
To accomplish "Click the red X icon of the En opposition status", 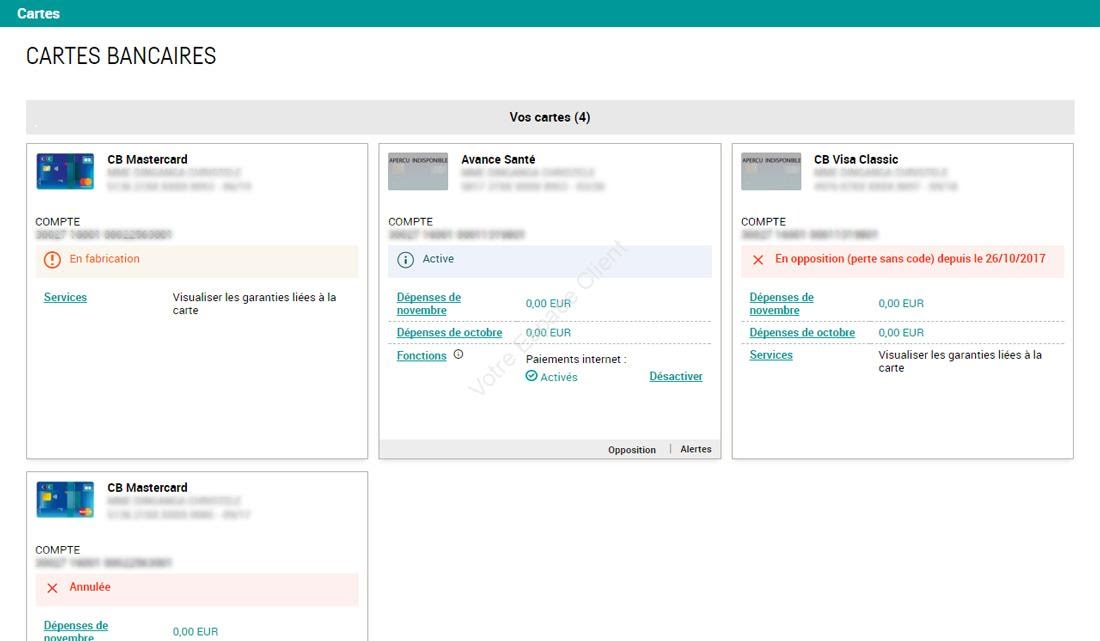I will 758,259.
